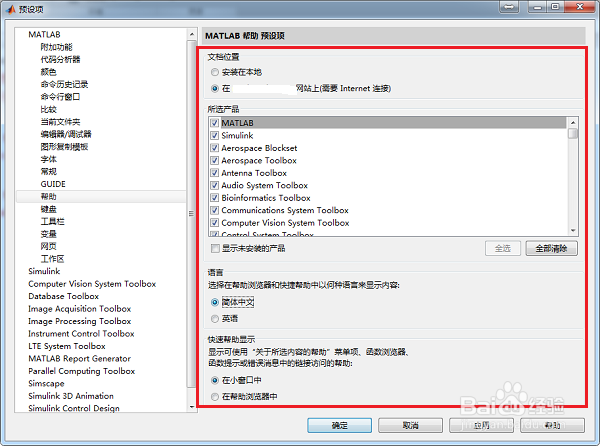Image resolution: width=600 pixels, height=446 pixels.
Task: Open 网页 preferences item
Action: point(48,246)
